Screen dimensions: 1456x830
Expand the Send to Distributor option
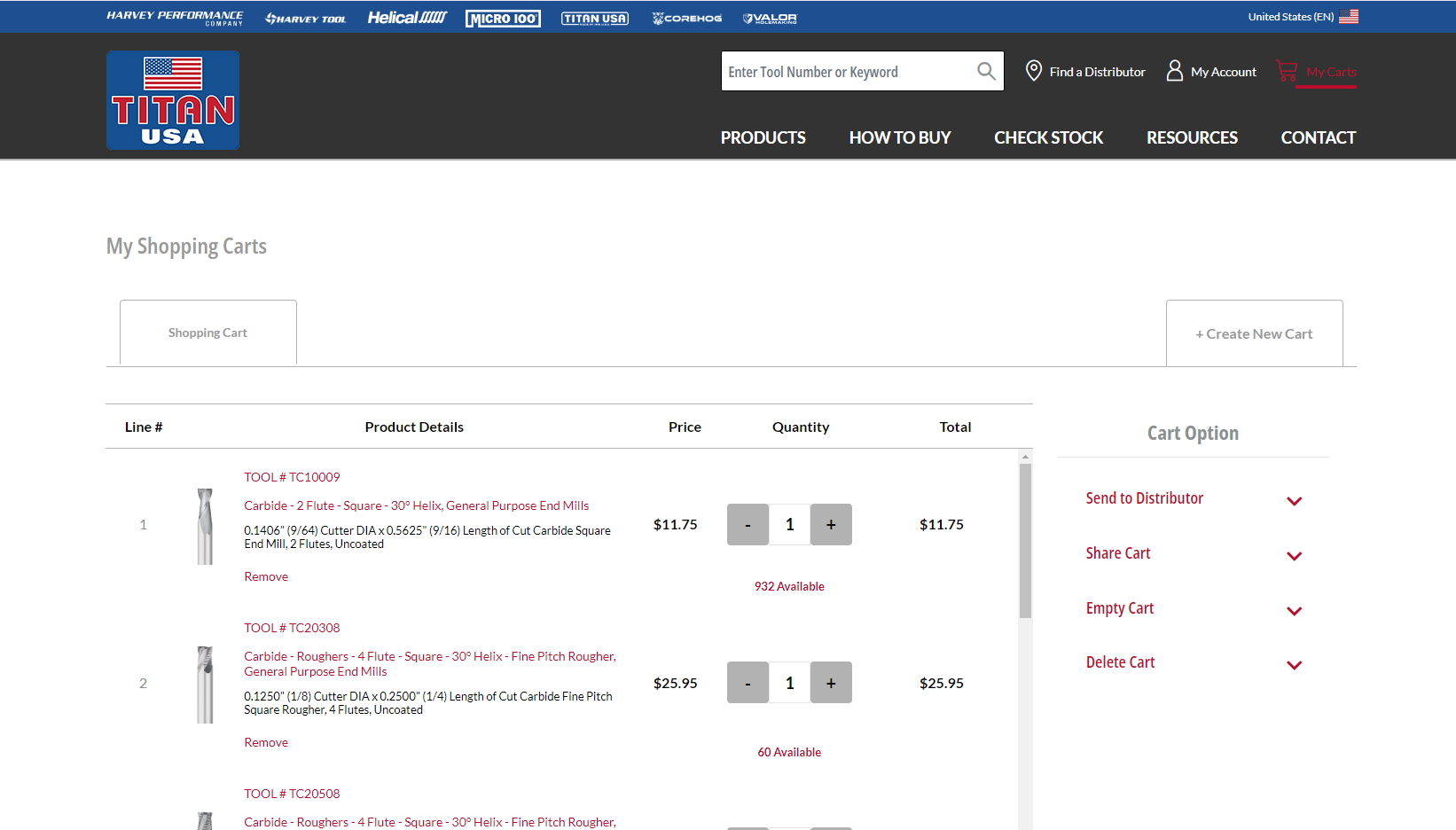[x=1294, y=501]
